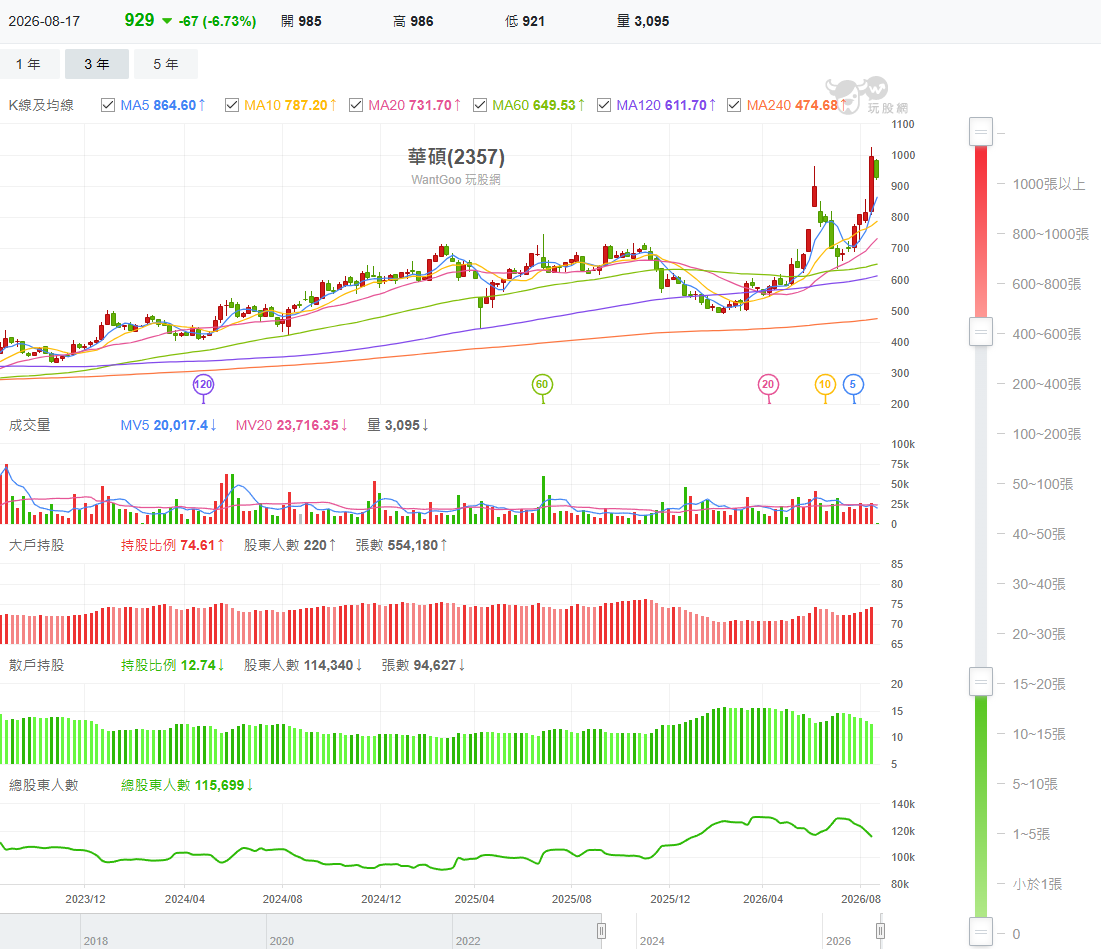Grab the top handle of share-size slider

981,132
